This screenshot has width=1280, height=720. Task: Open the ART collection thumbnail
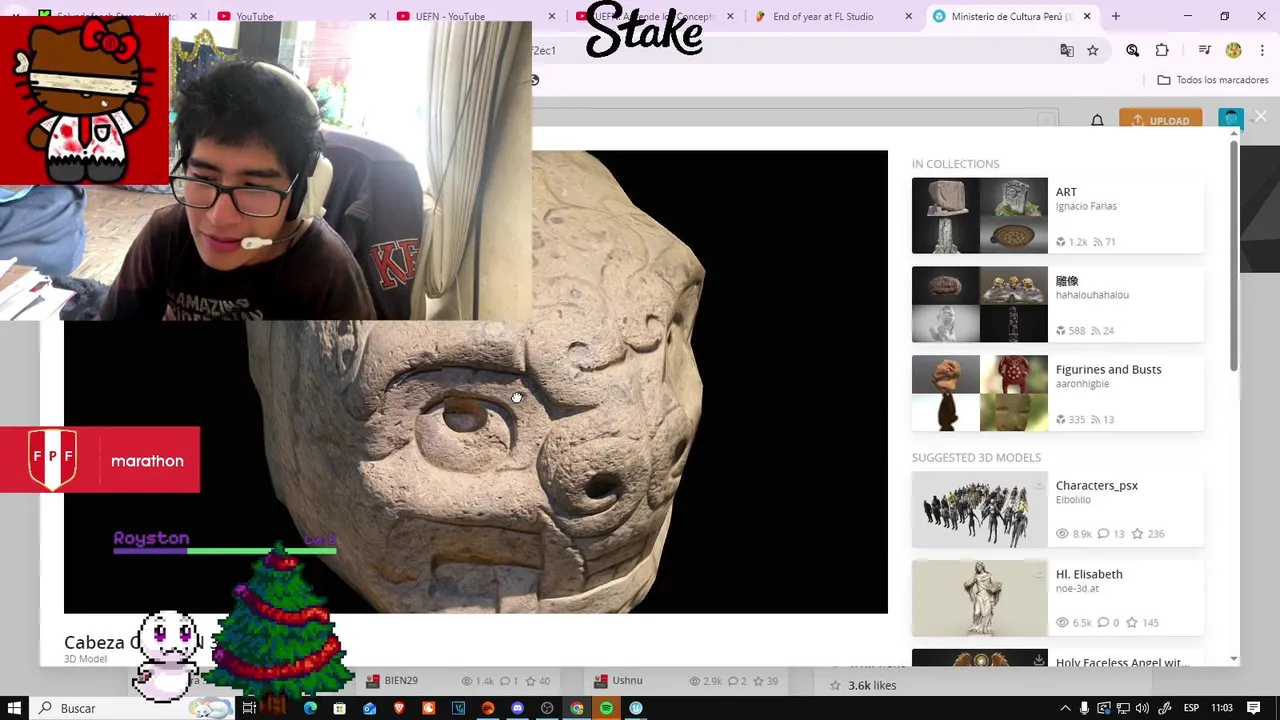pyautogui.click(x=980, y=215)
